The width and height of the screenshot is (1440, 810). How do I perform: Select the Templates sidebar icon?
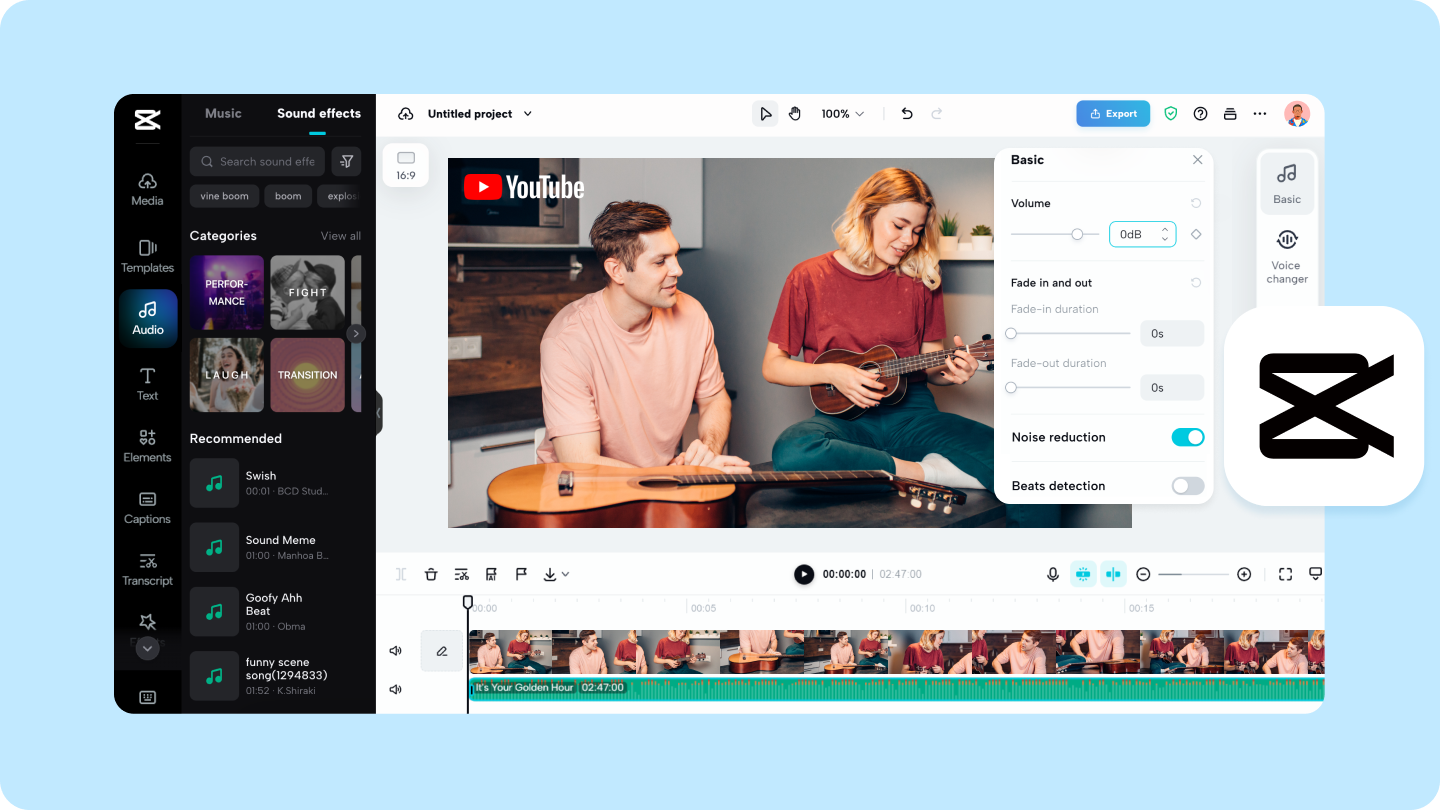point(147,256)
